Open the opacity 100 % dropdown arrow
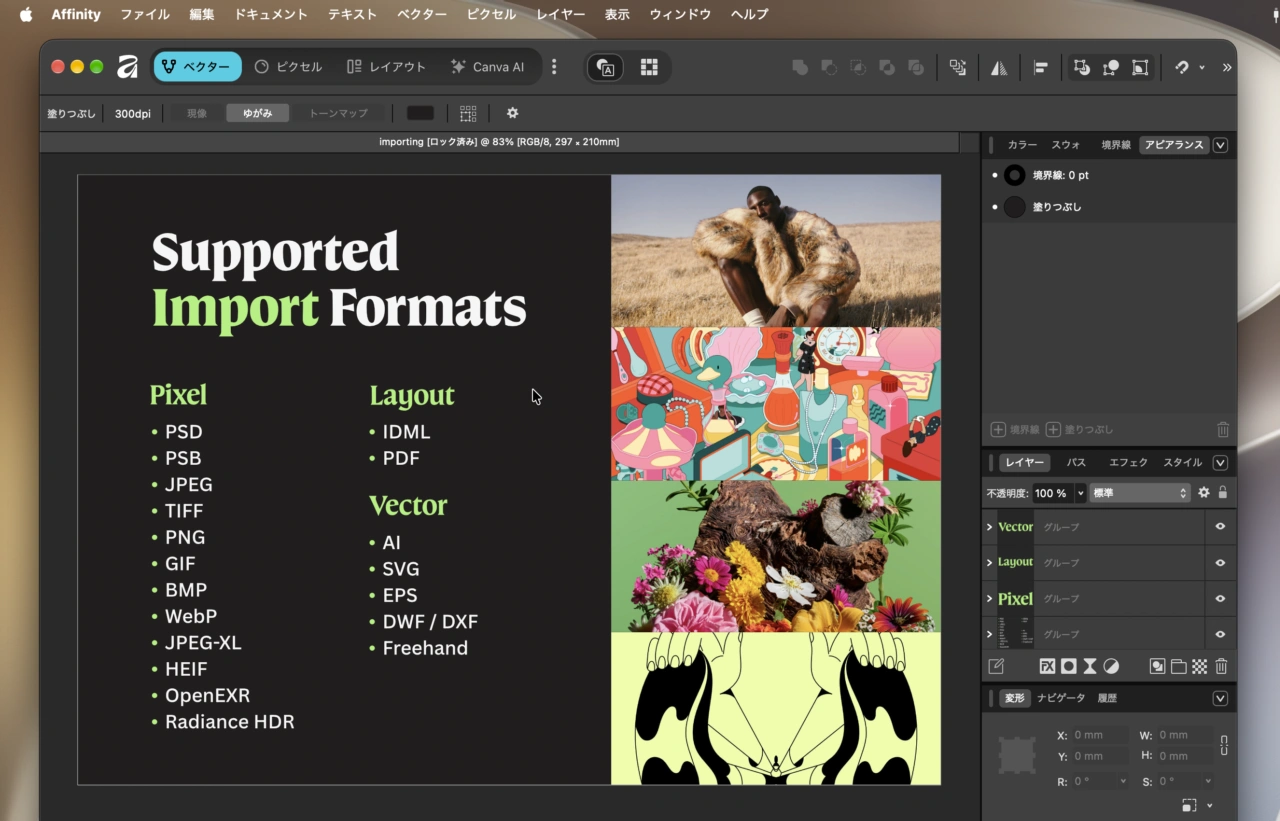The image size is (1280, 821). tap(1080, 493)
